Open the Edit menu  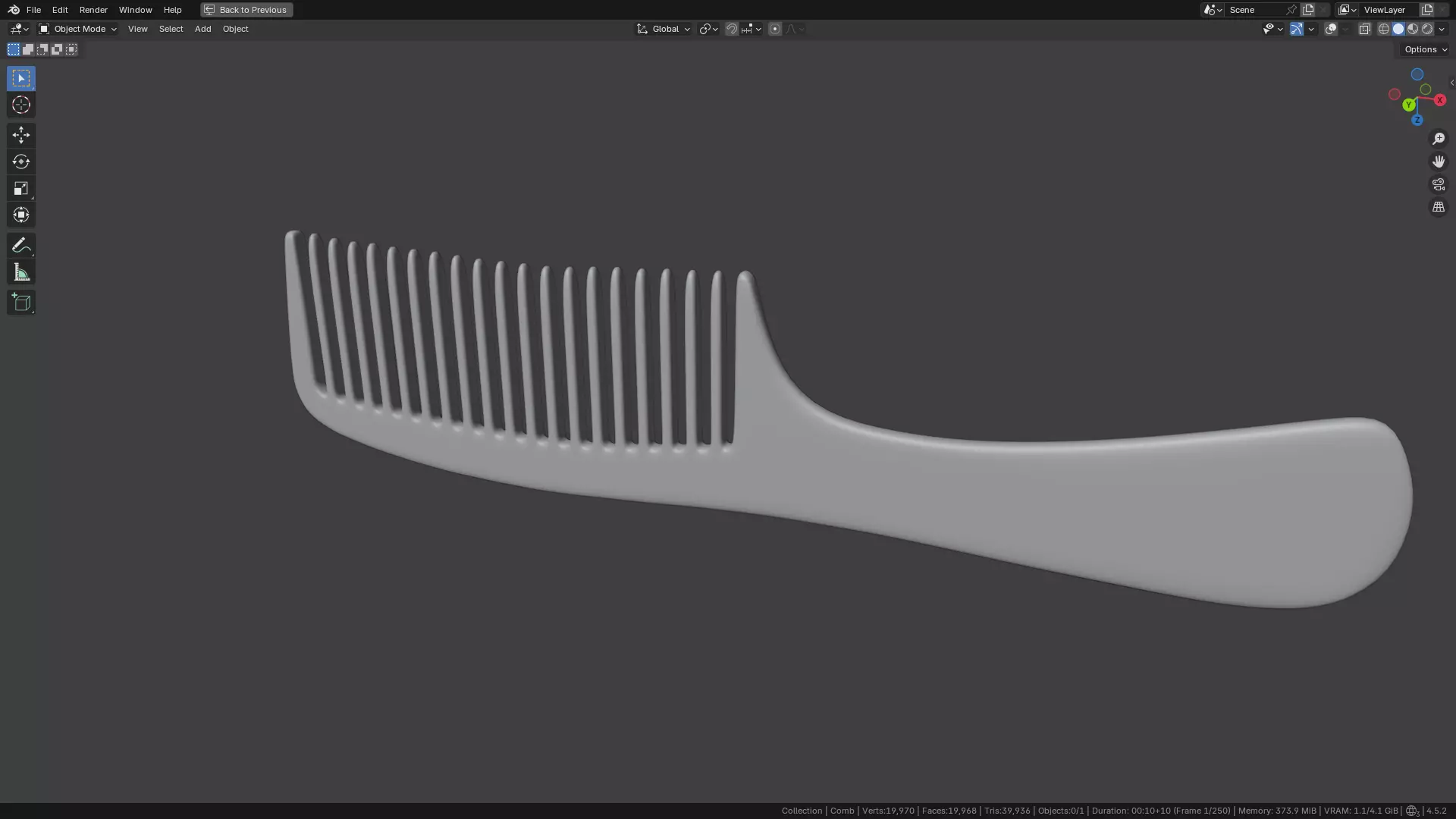(x=60, y=10)
